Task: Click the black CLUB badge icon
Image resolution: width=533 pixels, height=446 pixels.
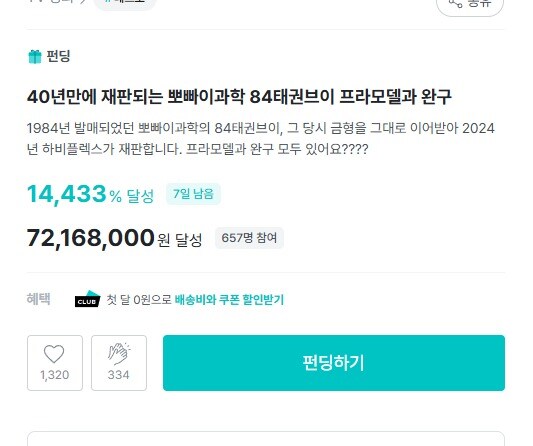Action: tap(87, 299)
